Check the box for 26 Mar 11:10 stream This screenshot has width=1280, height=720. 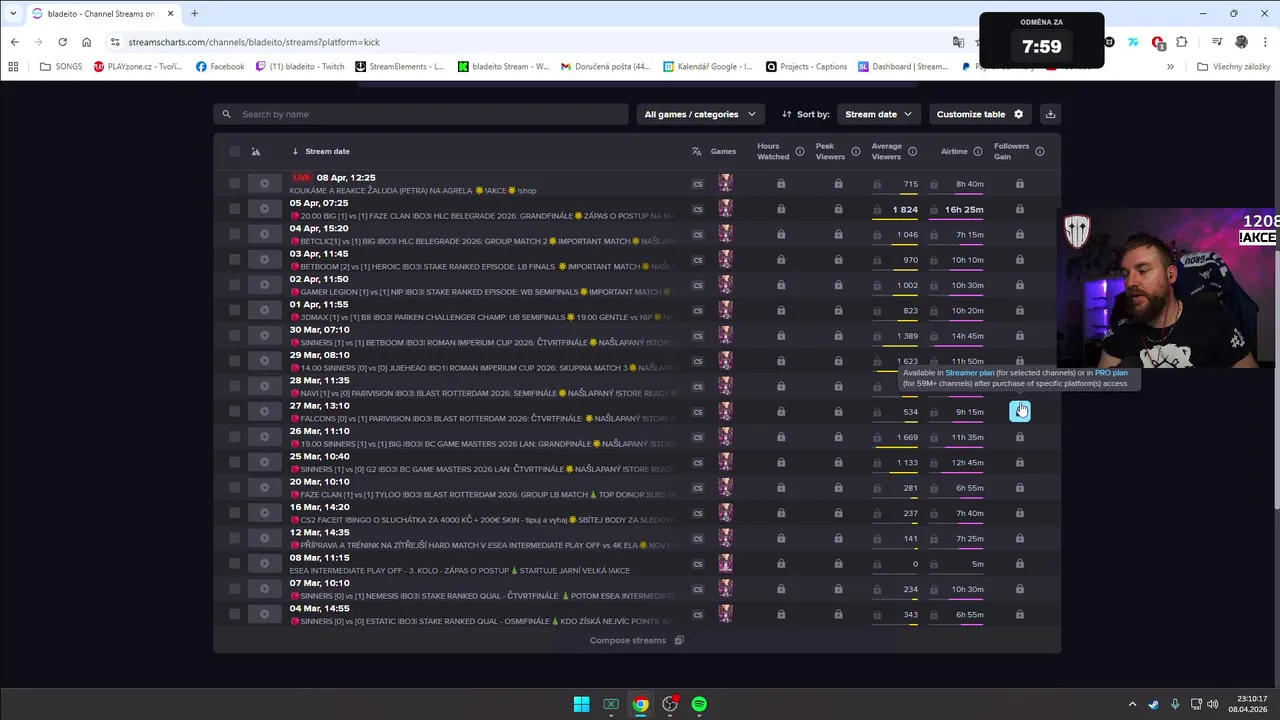[x=234, y=437]
